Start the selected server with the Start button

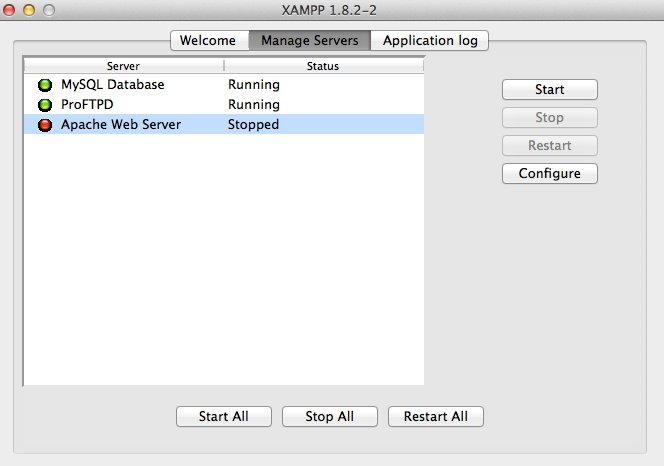(x=550, y=89)
